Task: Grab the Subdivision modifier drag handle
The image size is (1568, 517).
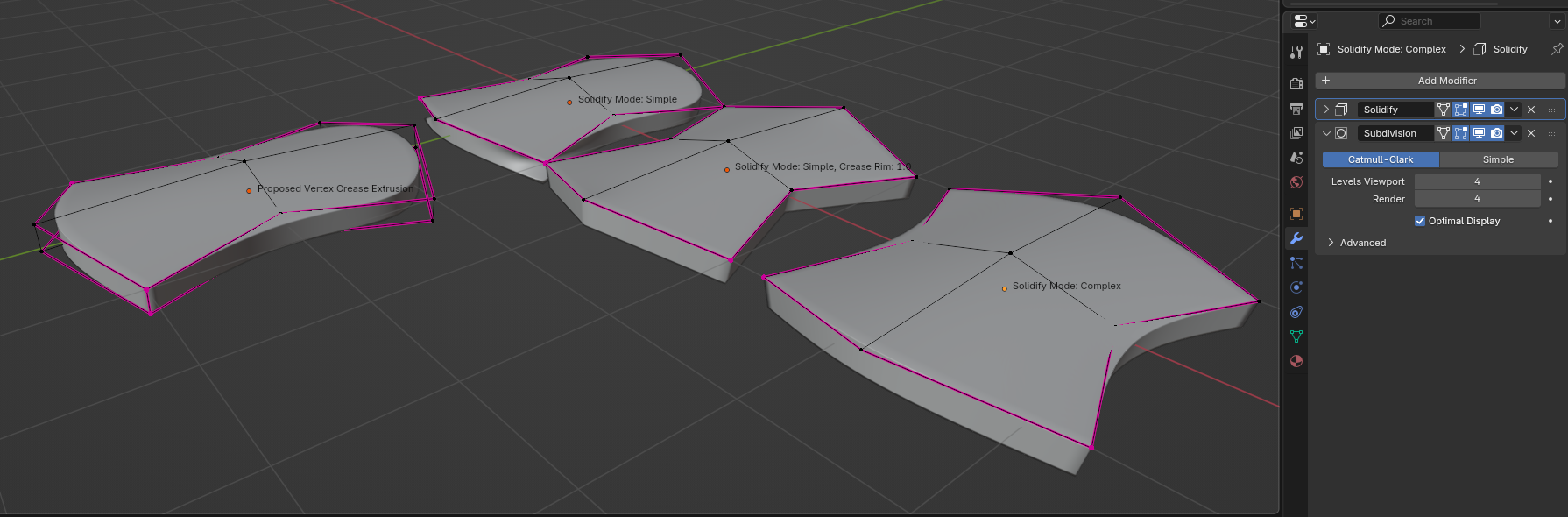Action: (x=1553, y=133)
